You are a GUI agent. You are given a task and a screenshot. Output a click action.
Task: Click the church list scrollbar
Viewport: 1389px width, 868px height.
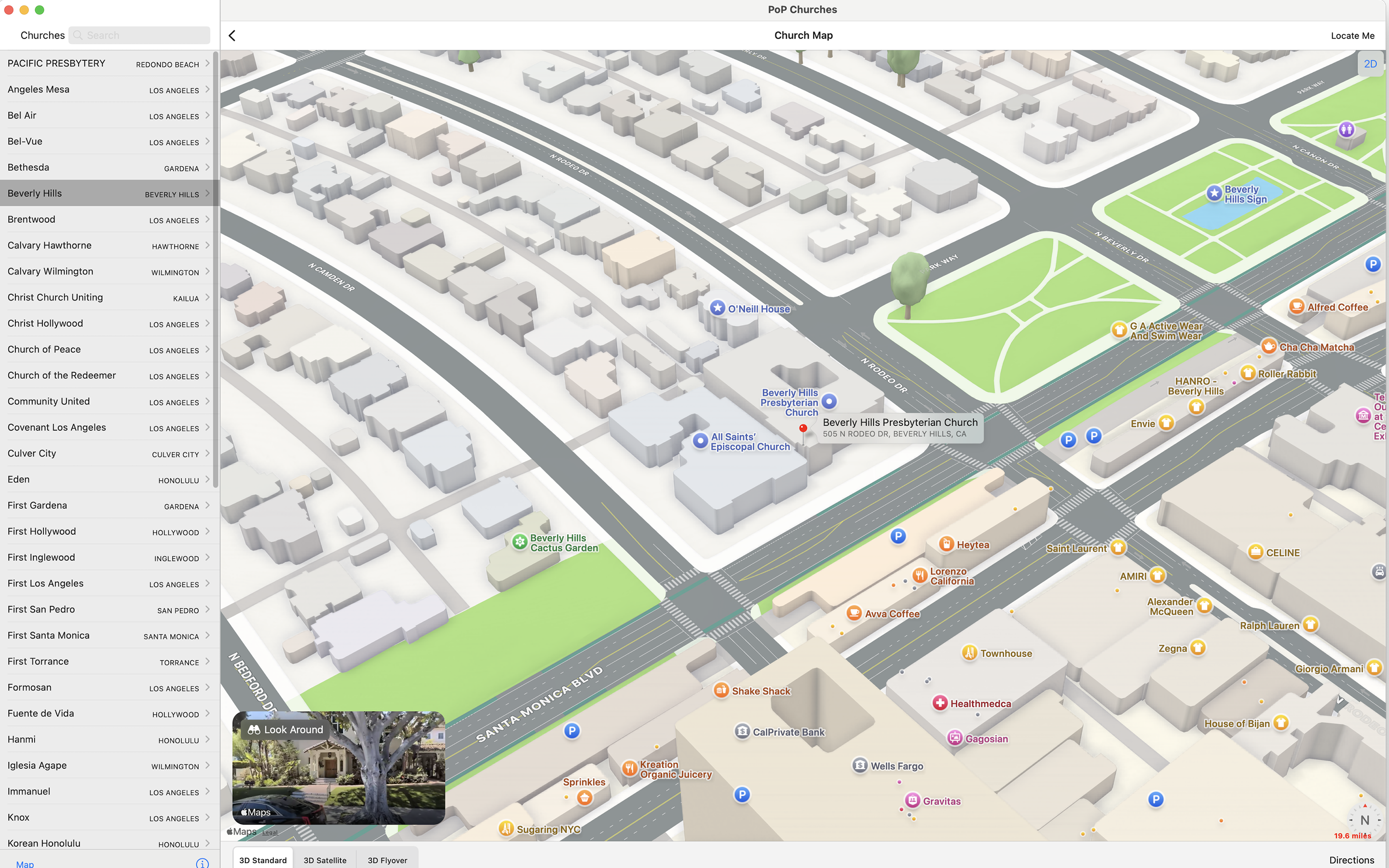(216, 270)
